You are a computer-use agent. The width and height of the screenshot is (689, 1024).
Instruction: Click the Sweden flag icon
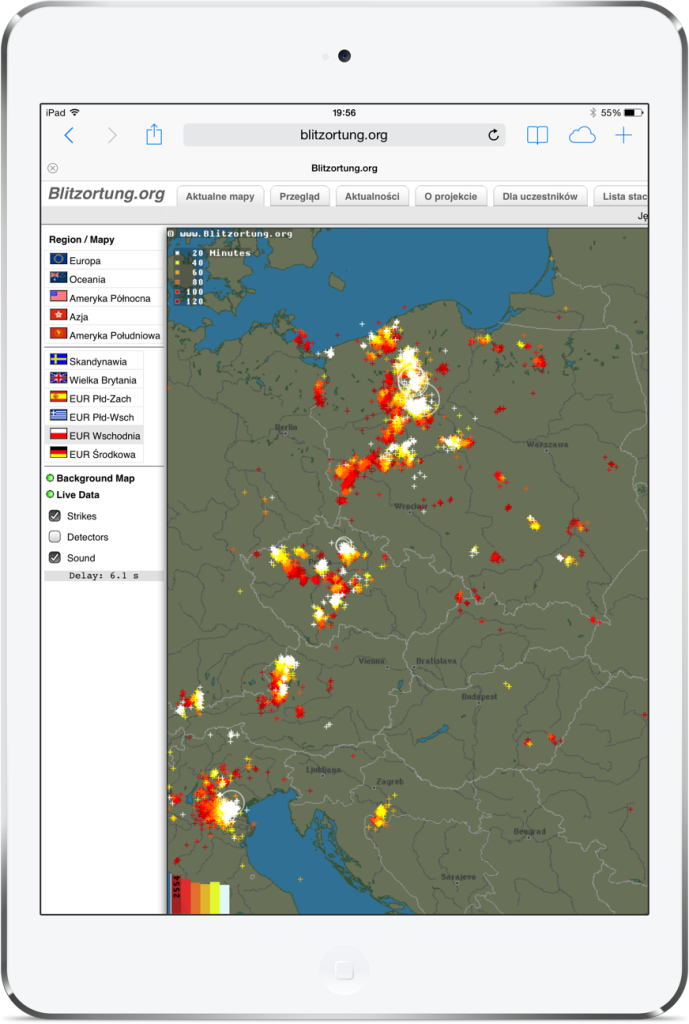pos(58,359)
